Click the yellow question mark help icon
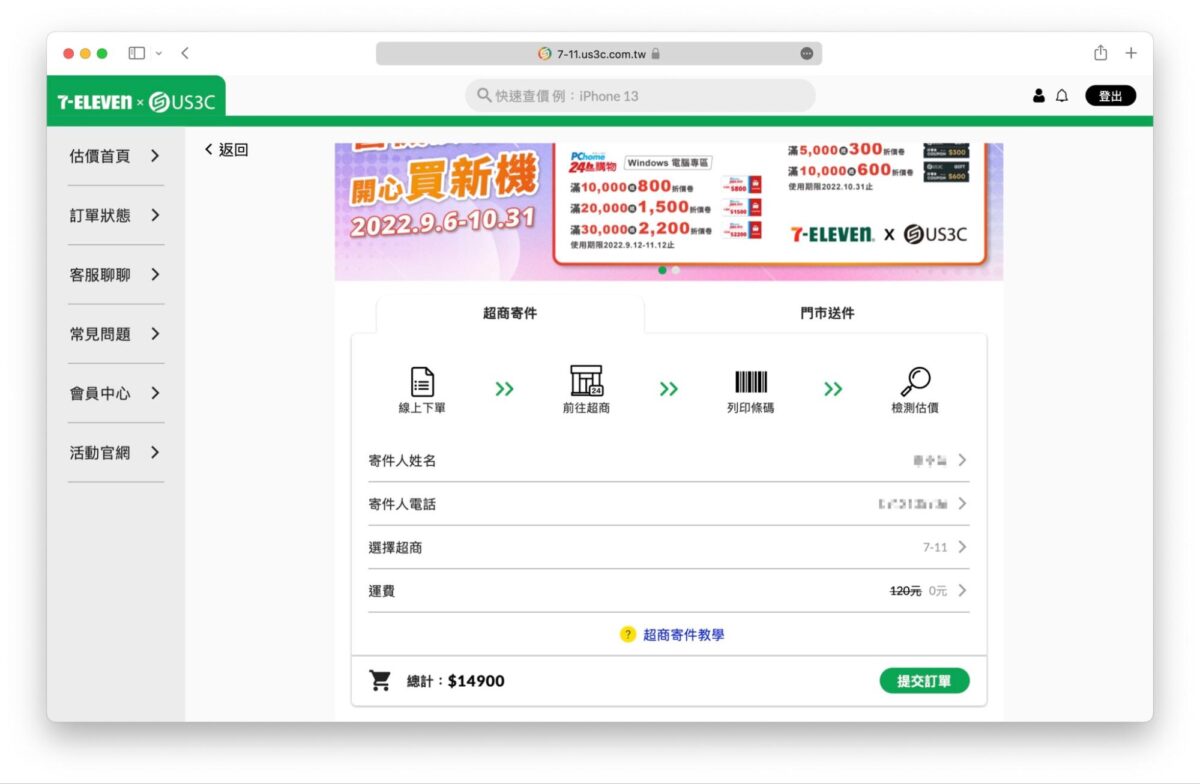 tap(628, 634)
